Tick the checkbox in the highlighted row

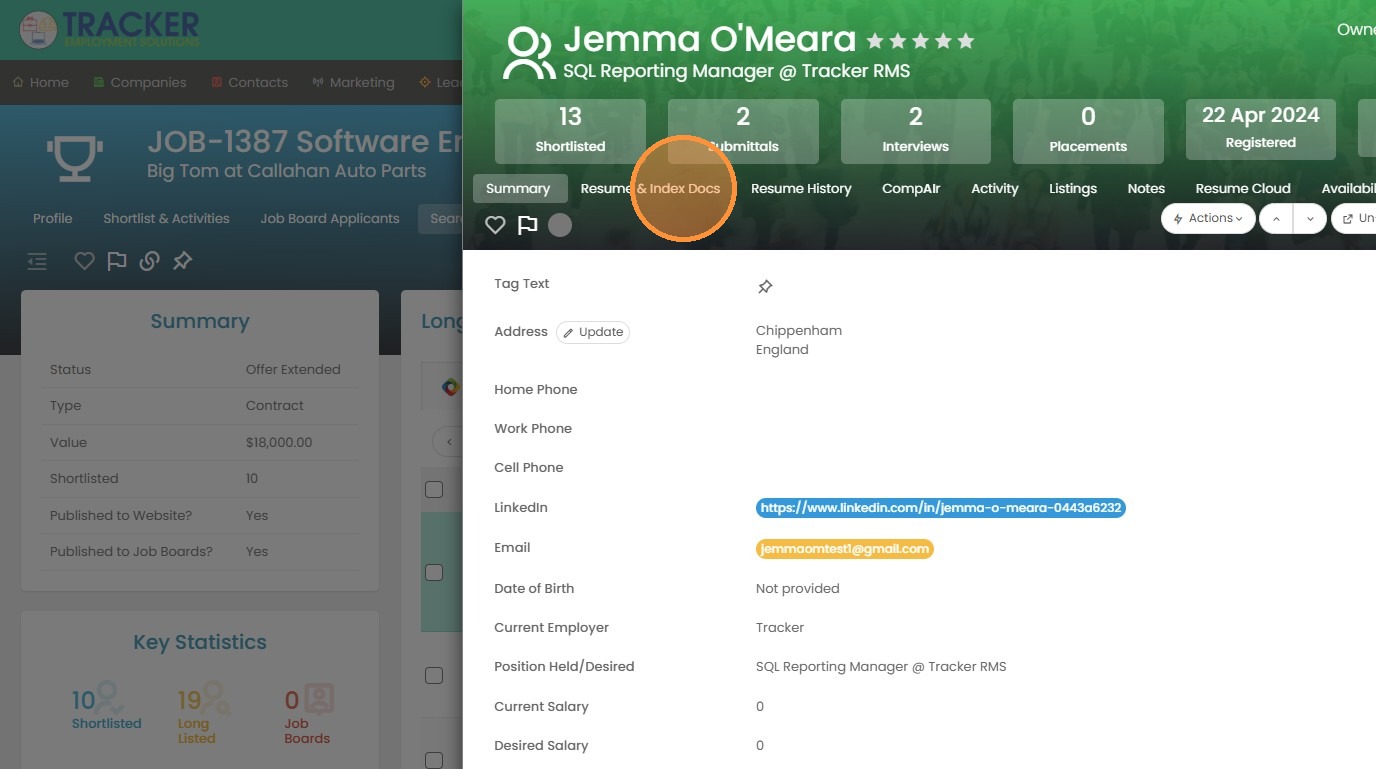[x=434, y=572]
